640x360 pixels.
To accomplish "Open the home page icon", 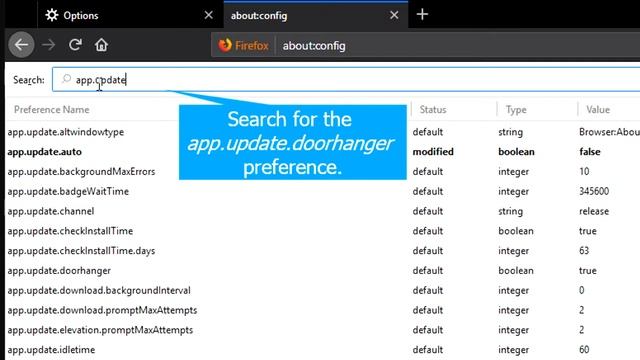I will [x=101, y=44].
